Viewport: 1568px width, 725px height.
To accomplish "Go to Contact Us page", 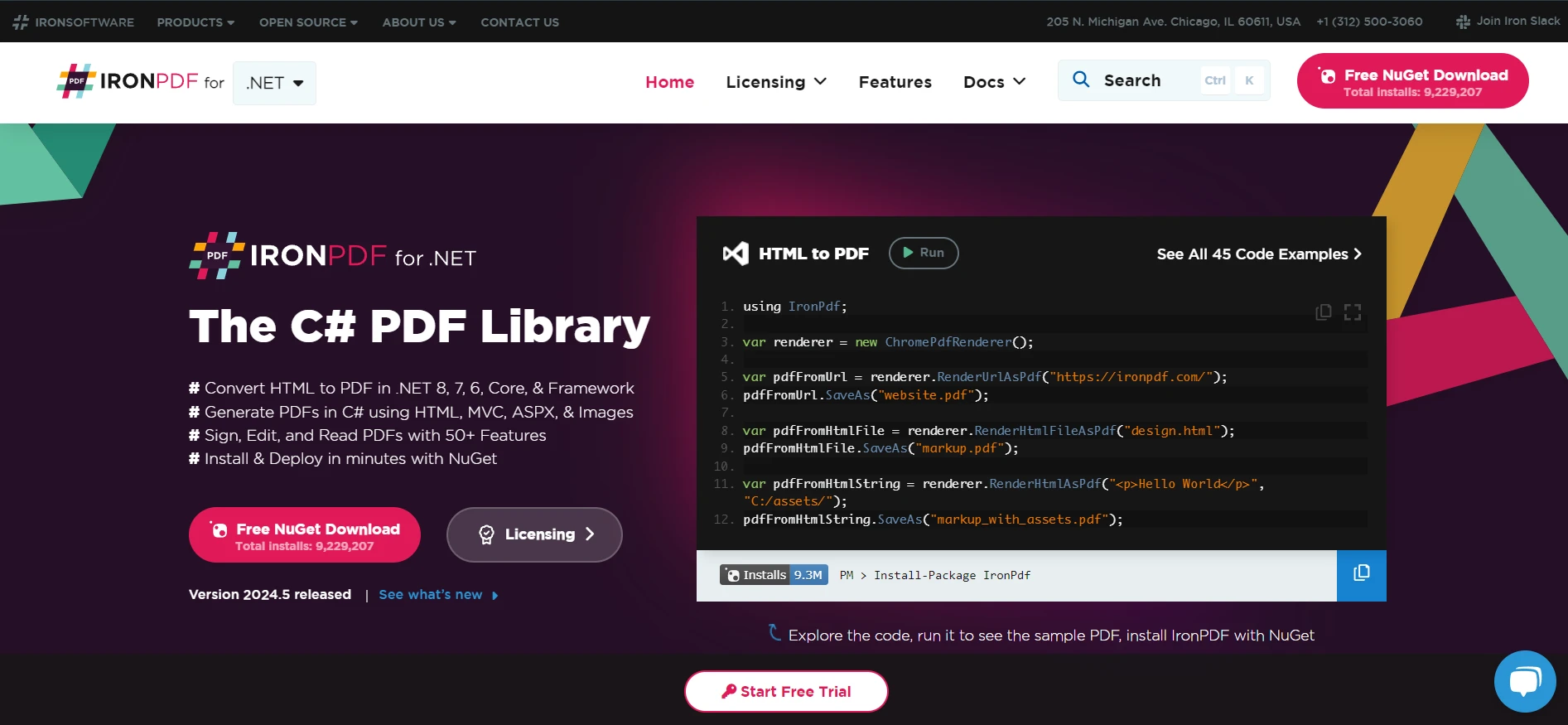I will [x=519, y=22].
